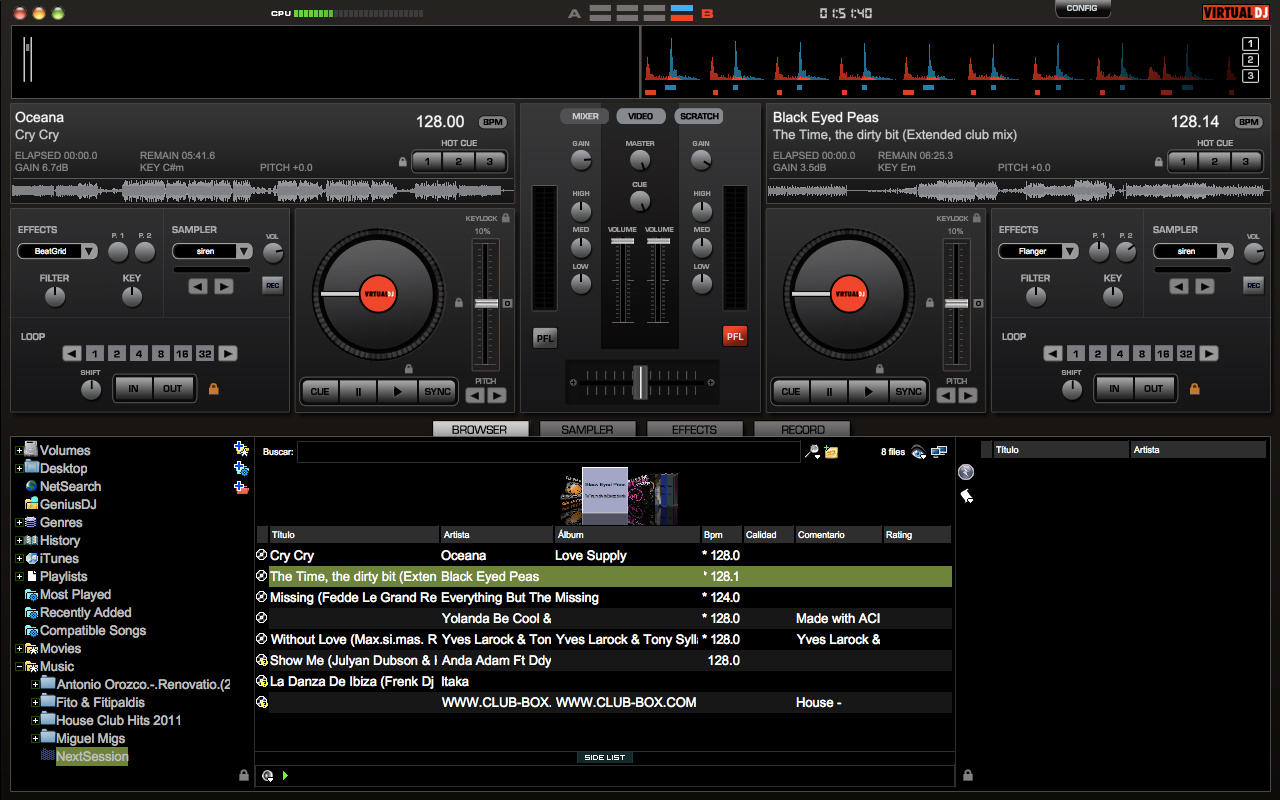This screenshot has width=1280, height=800.
Task: Click the add favorite folder star icon
Action: (241, 449)
